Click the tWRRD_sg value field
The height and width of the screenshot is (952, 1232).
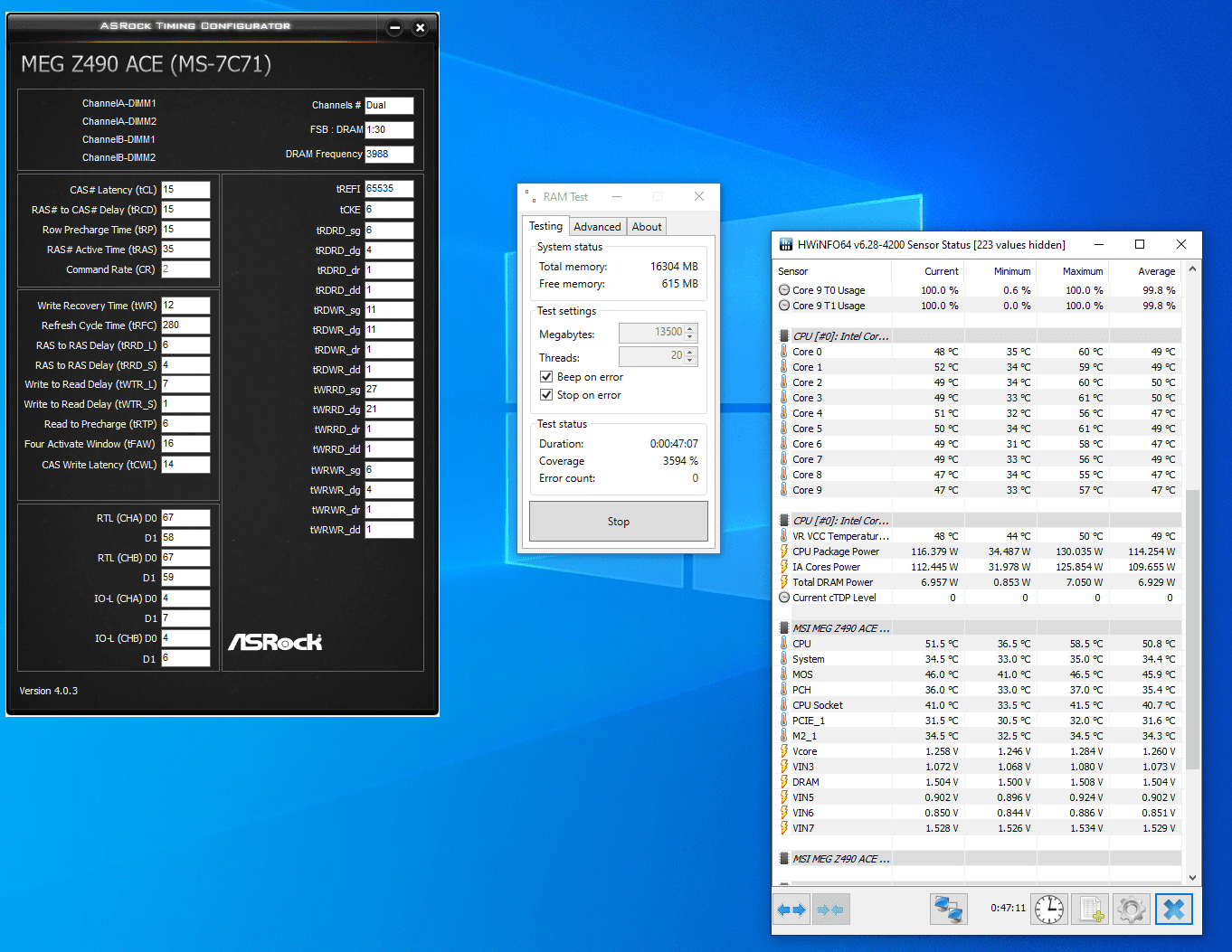click(x=389, y=390)
